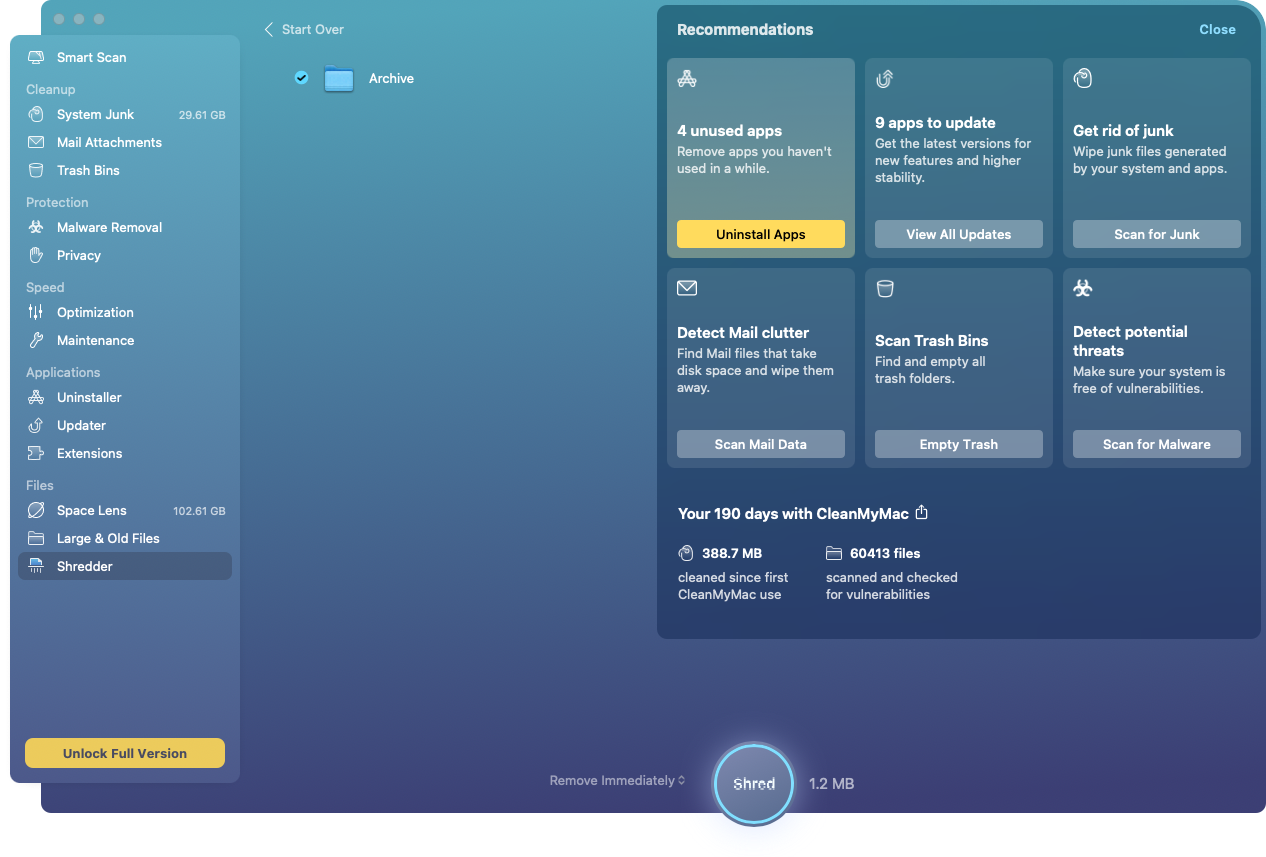Click the Your 190 days with CleanMyMac heading
Screen dimensions: 1266x857
(x=793, y=514)
